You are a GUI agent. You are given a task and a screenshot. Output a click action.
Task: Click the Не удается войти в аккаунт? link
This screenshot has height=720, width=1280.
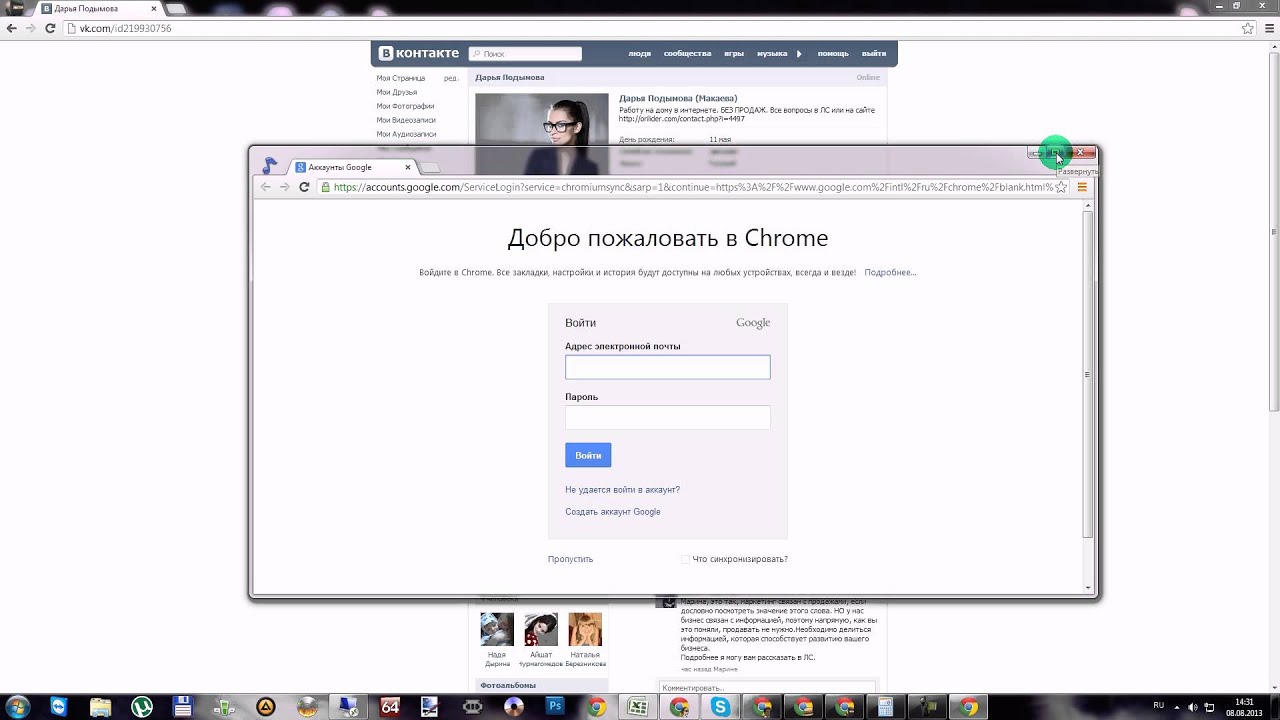click(622, 490)
